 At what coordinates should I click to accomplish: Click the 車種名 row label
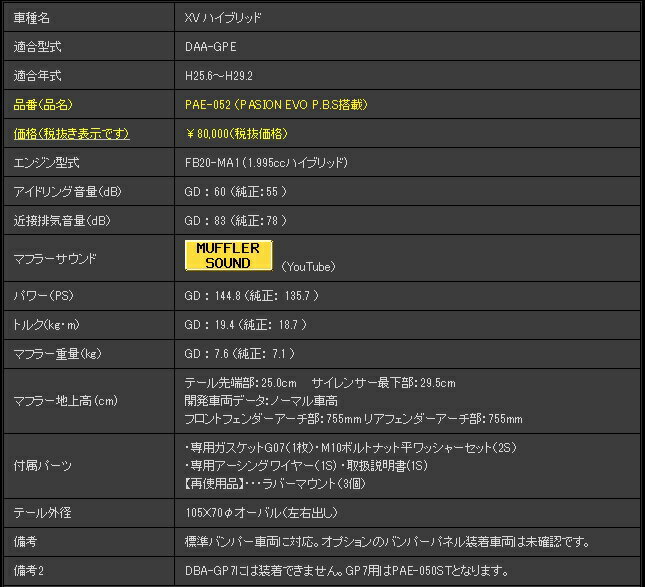click(33, 18)
